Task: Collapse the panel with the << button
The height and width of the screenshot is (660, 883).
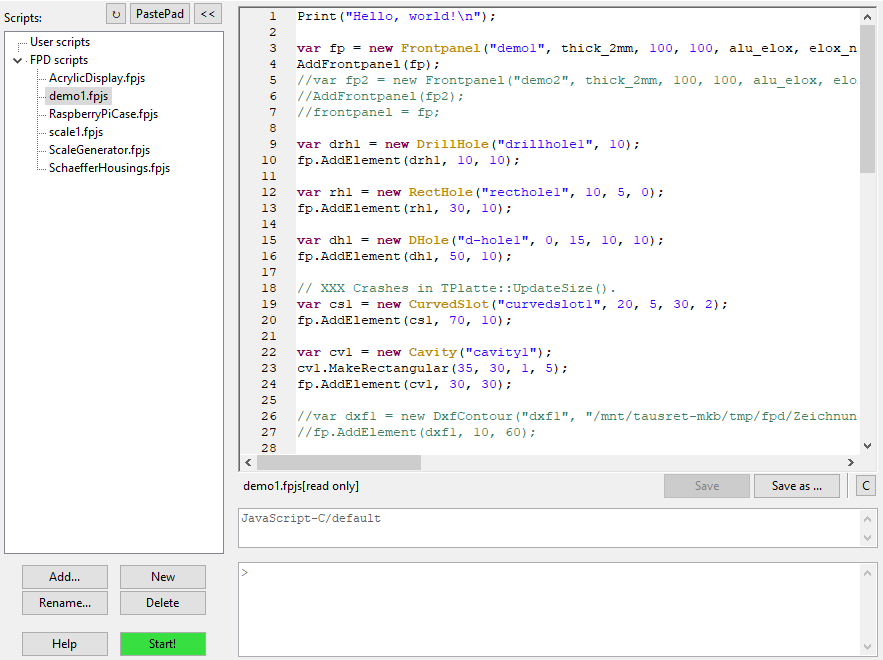Action: [208, 14]
